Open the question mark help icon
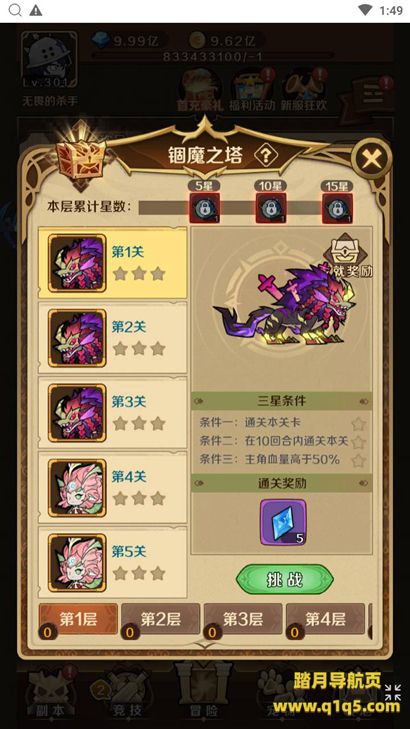410x729 pixels. click(266, 156)
